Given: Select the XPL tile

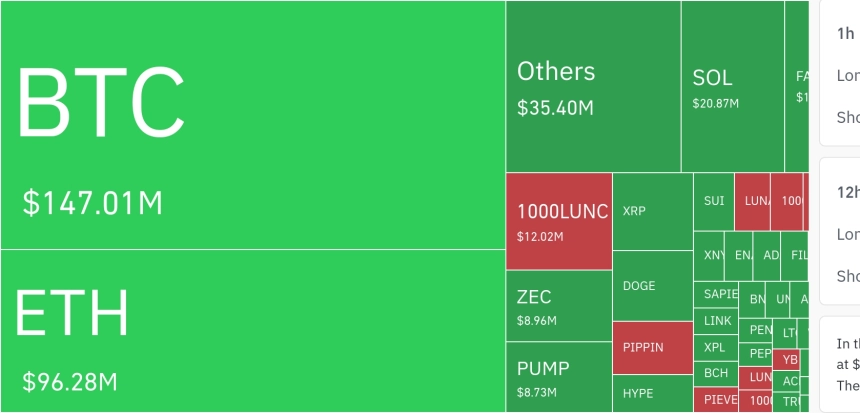Looking at the screenshot, I should (715, 348).
